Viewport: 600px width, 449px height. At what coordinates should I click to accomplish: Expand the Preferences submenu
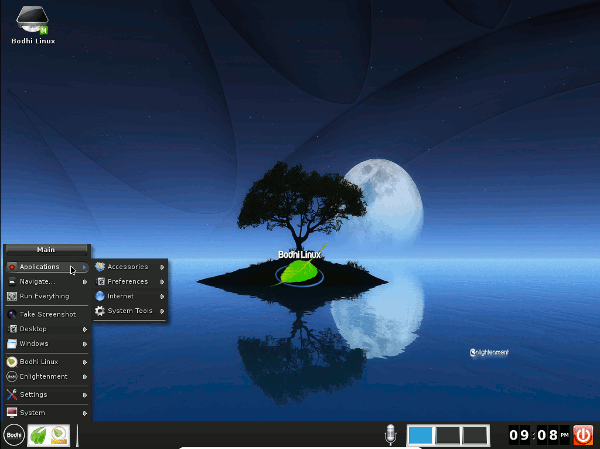(129, 282)
